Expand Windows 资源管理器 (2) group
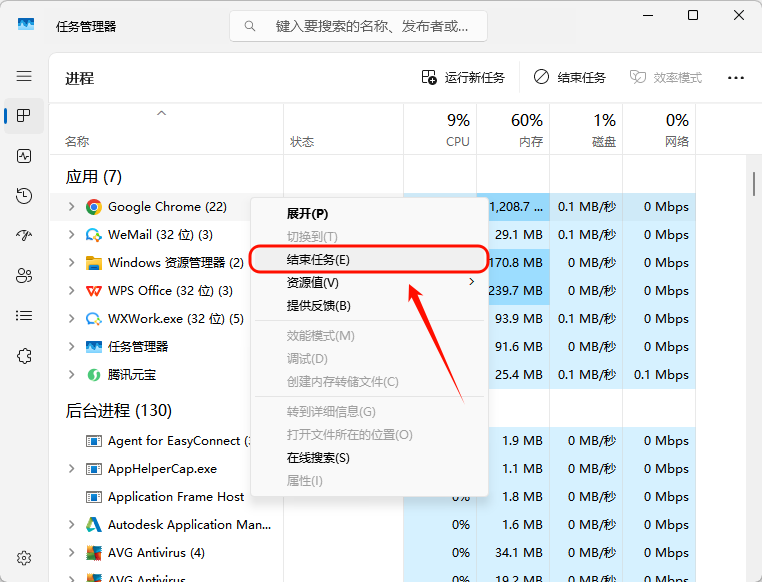This screenshot has height=582, width=762. [71, 263]
